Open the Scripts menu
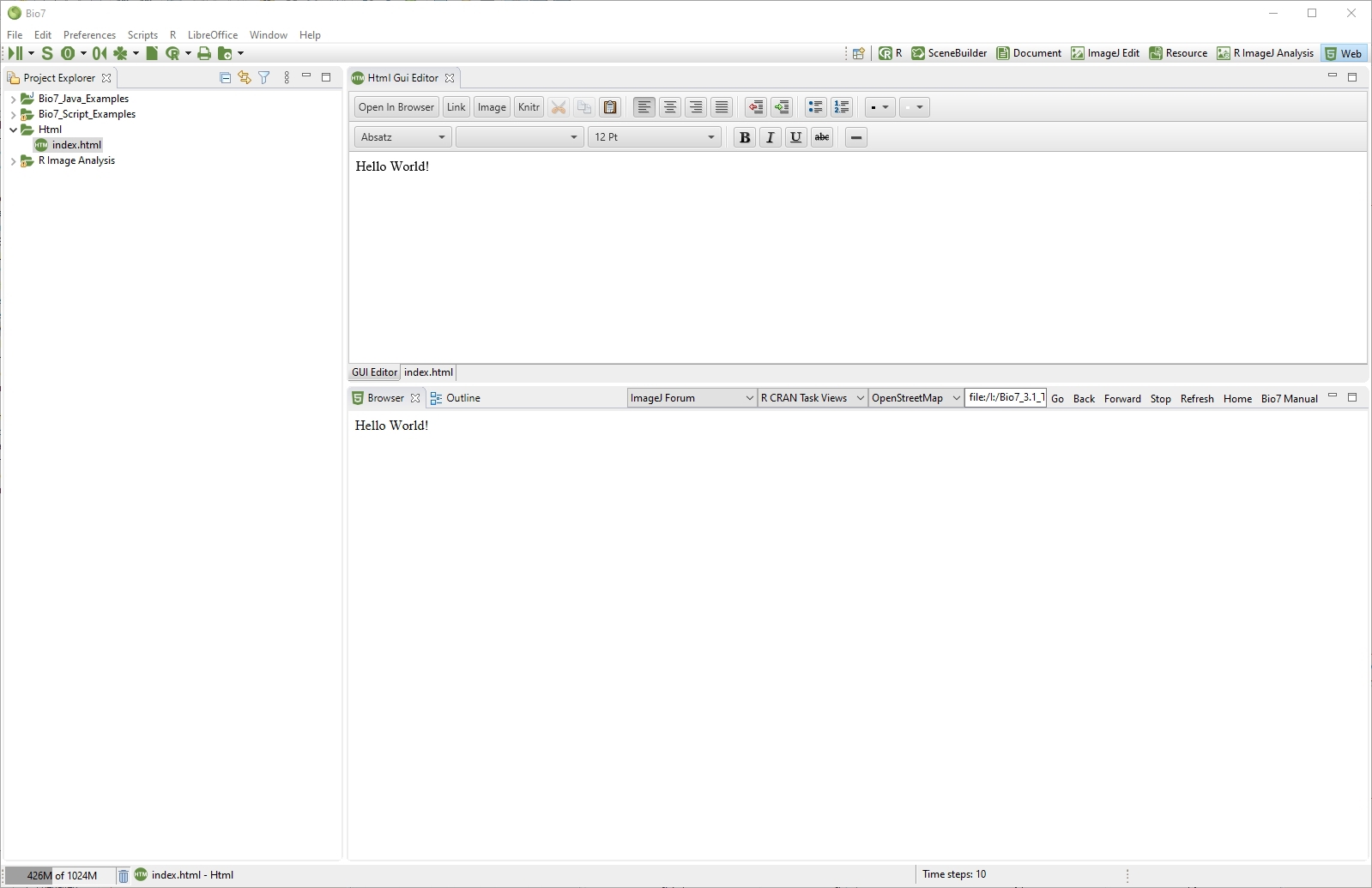The image size is (1372, 888). point(142,35)
